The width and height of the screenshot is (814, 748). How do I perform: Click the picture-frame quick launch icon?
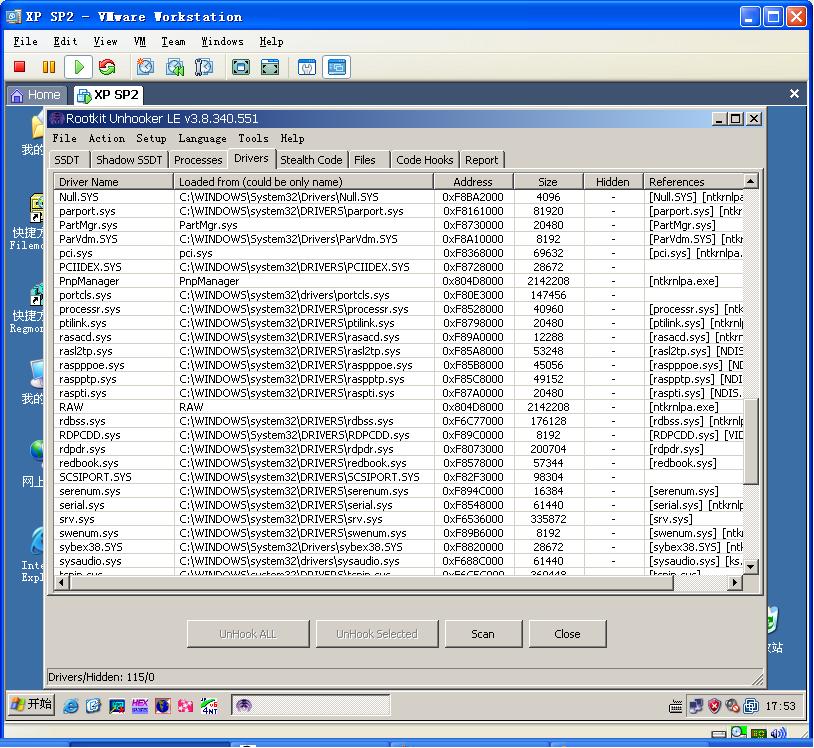pos(116,705)
